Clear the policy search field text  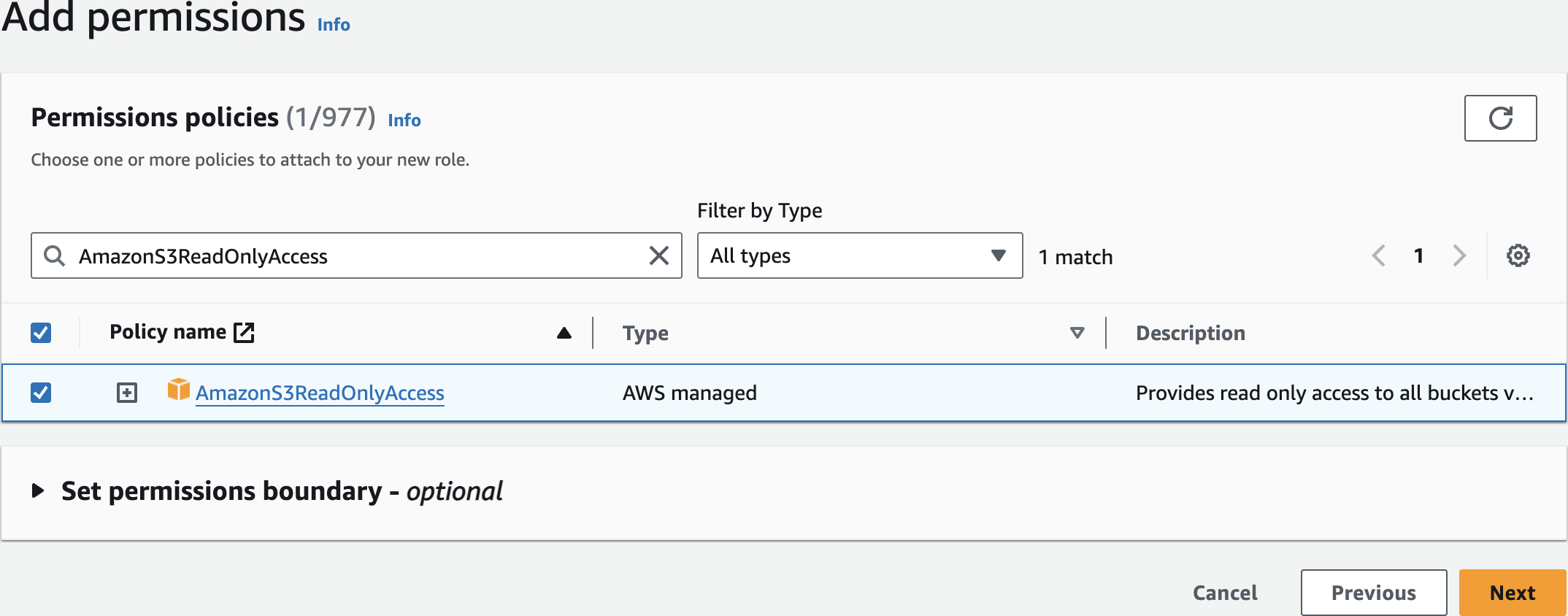[658, 255]
